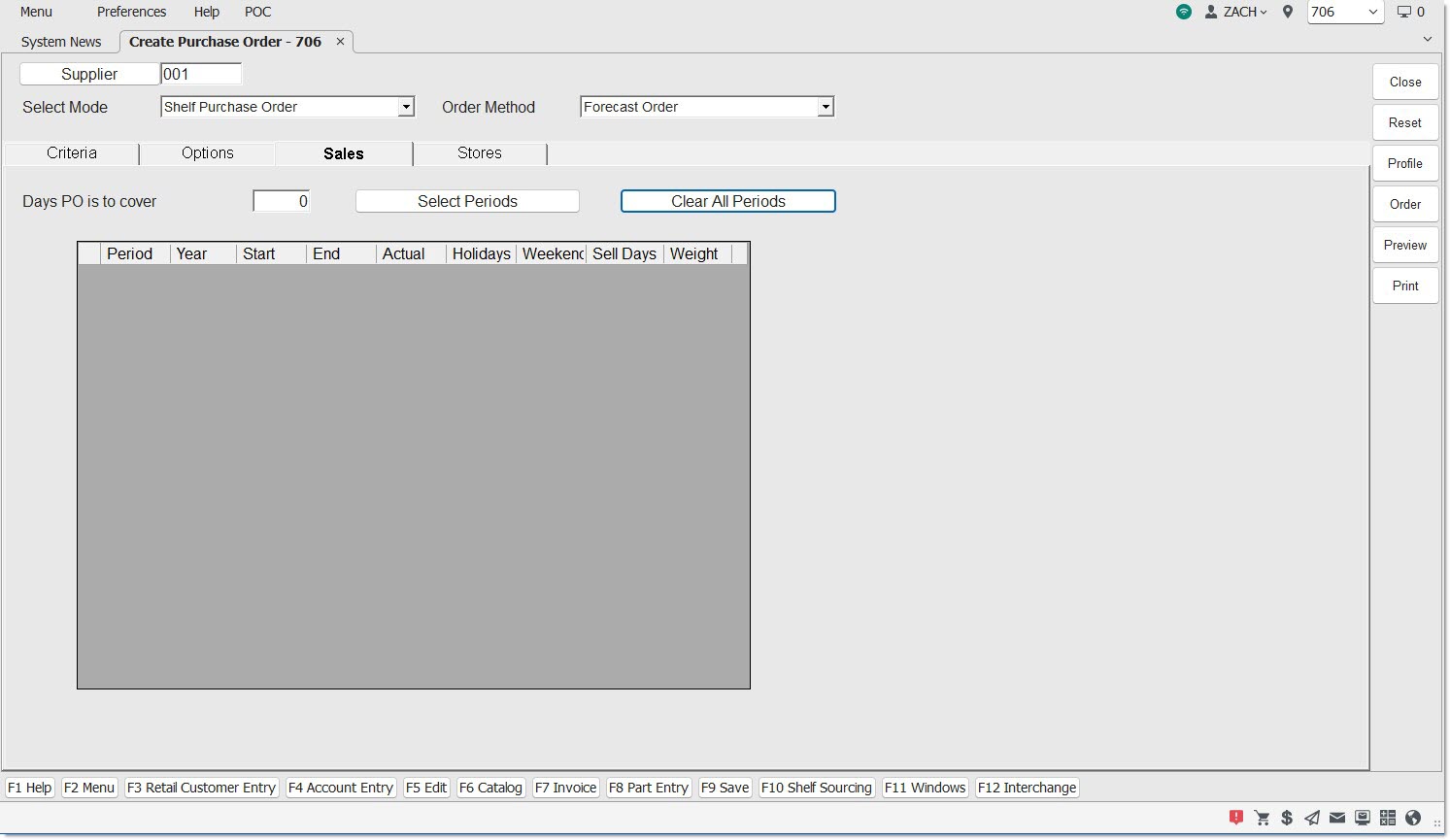Click the Select Periods button
This screenshot has width=1450, height=840.
click(467, 201)
